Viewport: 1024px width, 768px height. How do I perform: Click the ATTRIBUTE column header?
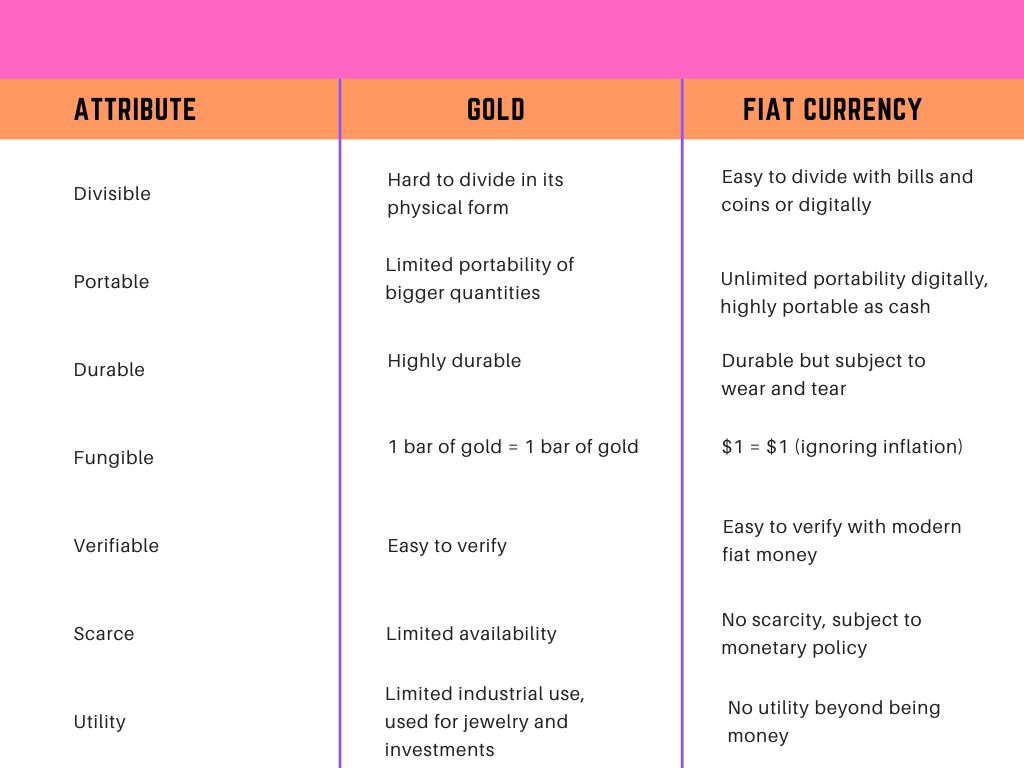point(135,109)
